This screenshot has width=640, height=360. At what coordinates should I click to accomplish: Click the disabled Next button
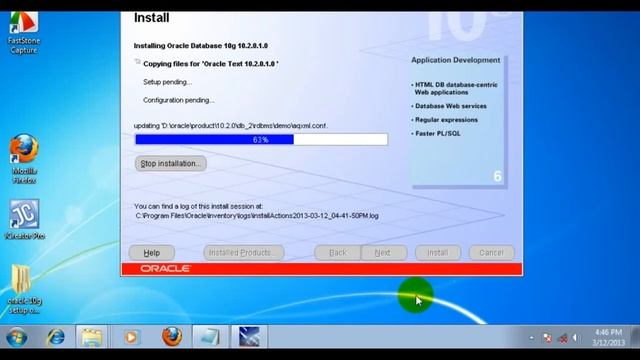[384, 253]
